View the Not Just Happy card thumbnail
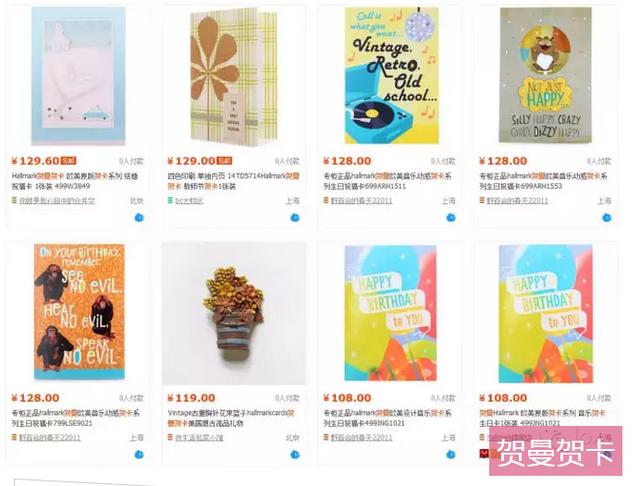Viewport: 640px width, 486px height. click(x=546, y=75)
